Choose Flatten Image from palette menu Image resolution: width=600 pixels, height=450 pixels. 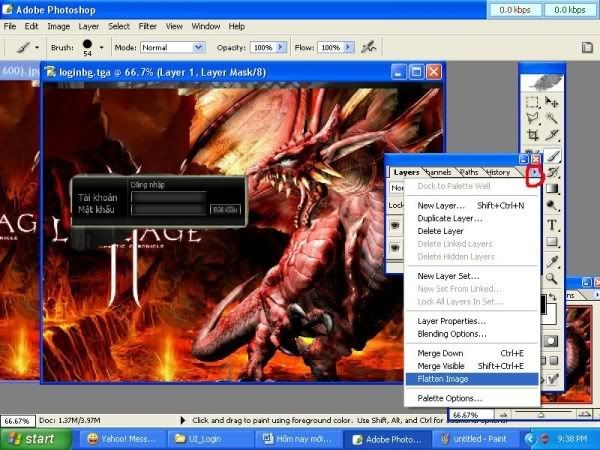[472, 379]
